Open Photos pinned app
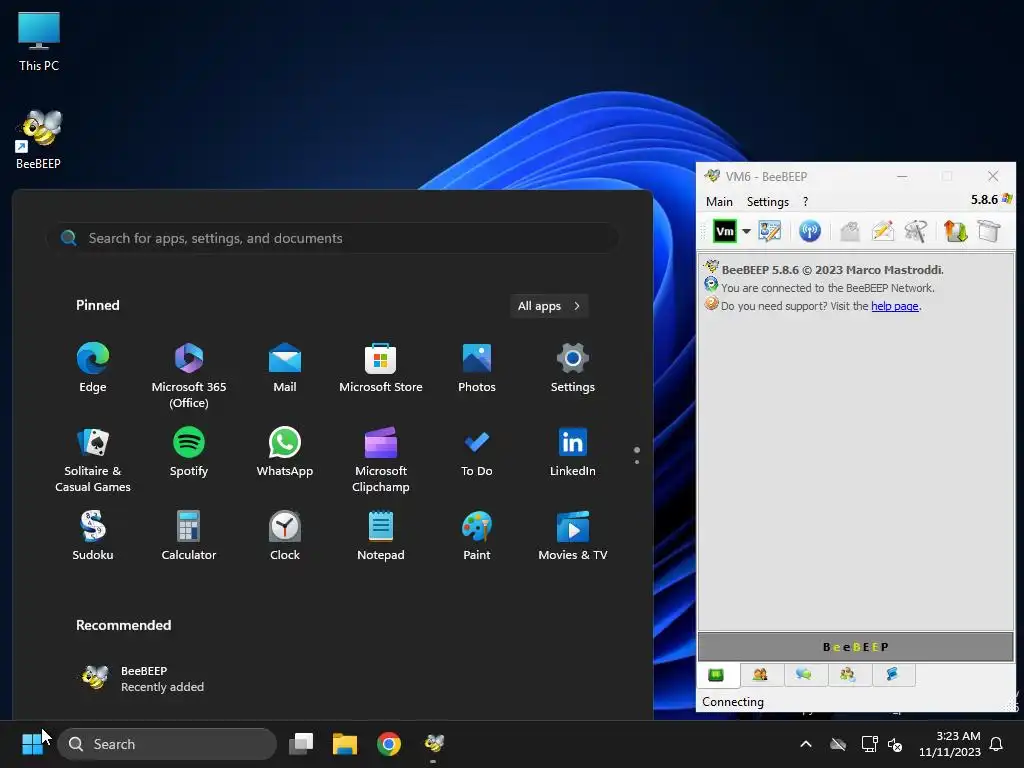This screenshot has height=768, width=1024. tap(477, 368)
